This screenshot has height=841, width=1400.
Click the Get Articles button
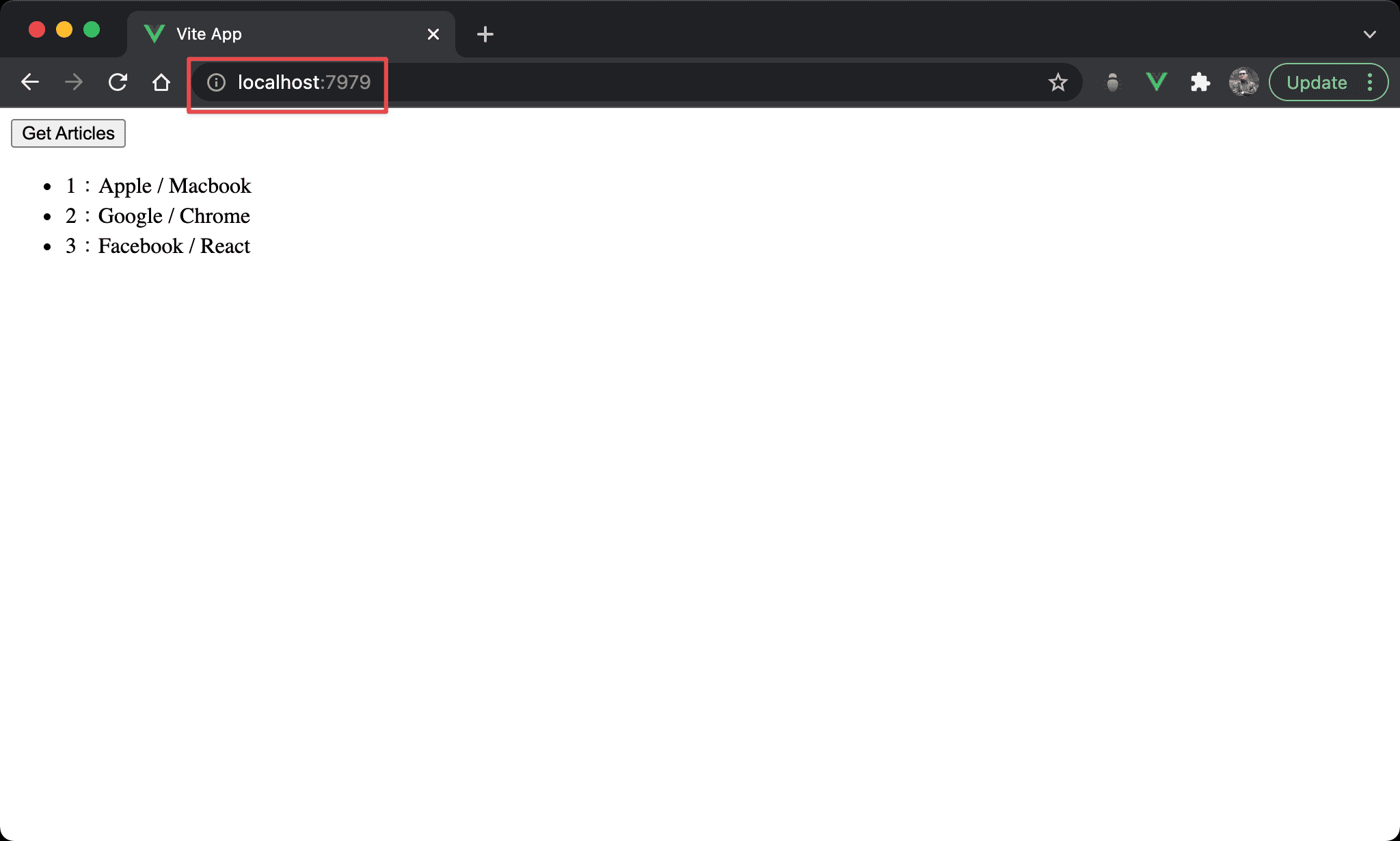(69, 133)
